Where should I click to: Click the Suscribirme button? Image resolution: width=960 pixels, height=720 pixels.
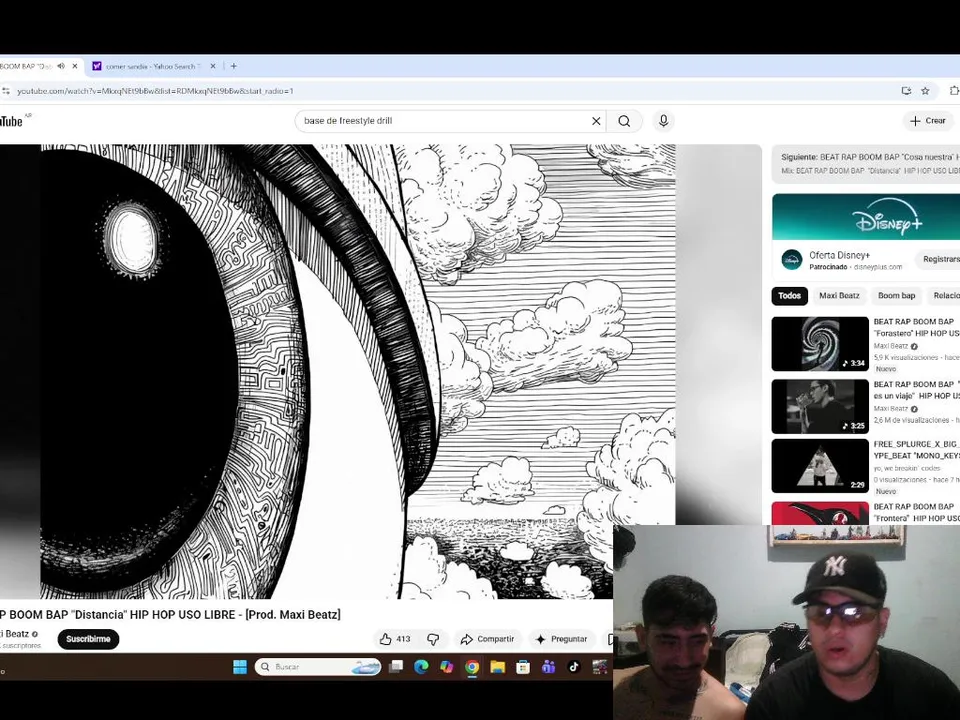click(x=88, y=639)
